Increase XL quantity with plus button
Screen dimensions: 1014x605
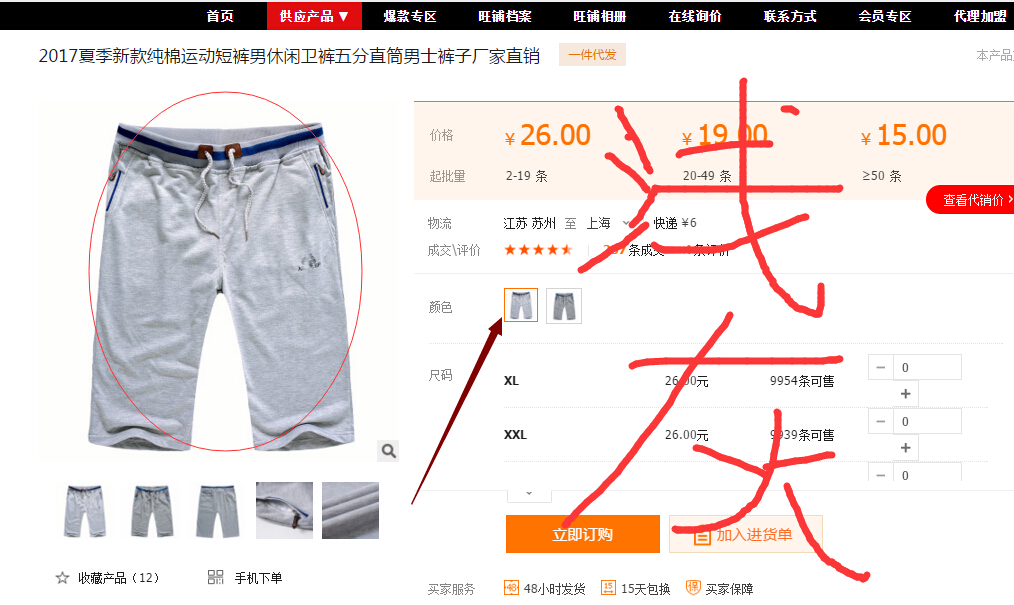tap(905, 394)
